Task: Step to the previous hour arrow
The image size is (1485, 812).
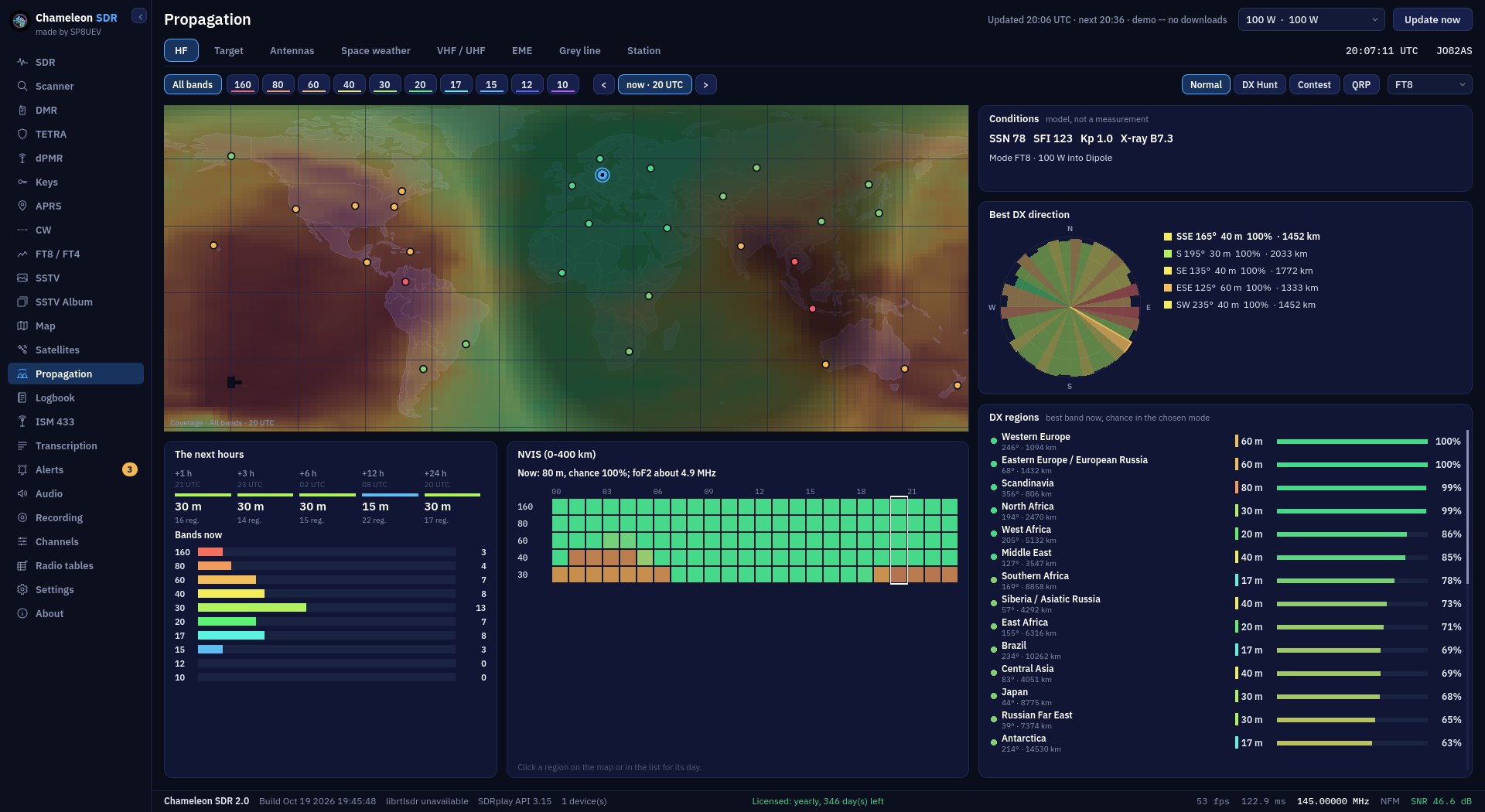Action: pos(604,84)
